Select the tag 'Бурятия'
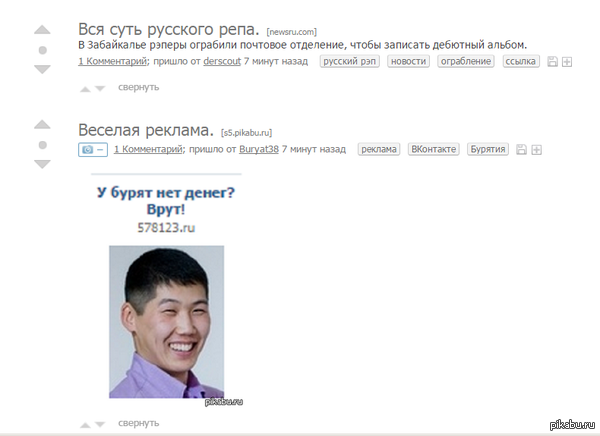The height and width of the screenshot is (436, 600). click(488, 149)
